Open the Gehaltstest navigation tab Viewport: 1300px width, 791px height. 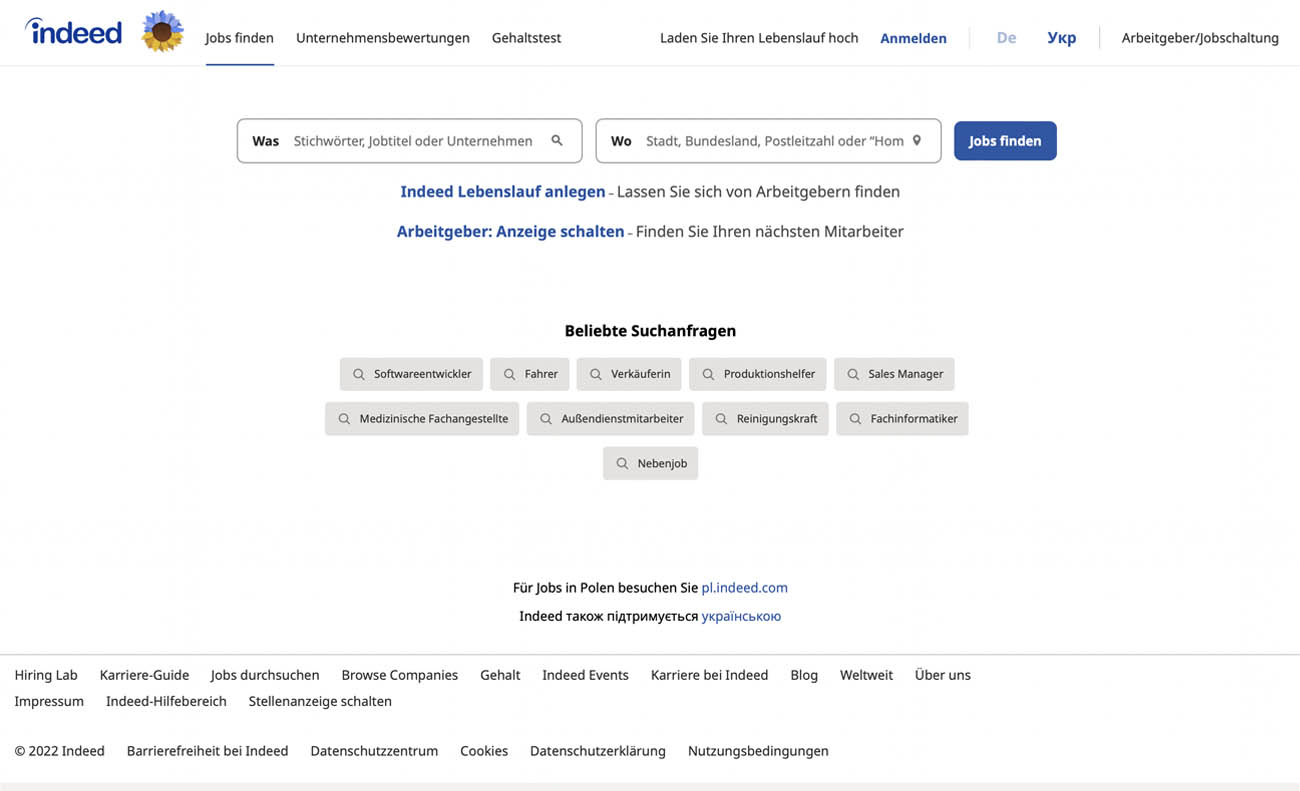(526, 37)
